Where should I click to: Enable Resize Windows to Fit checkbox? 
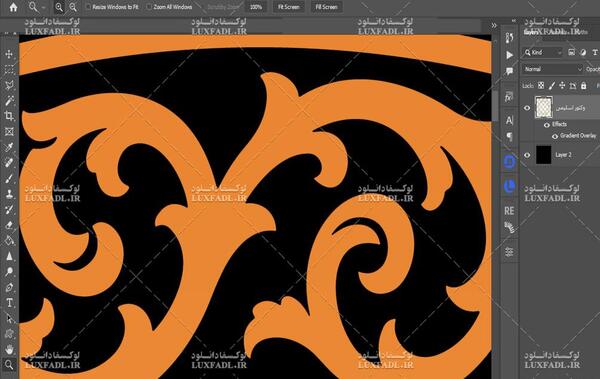click(88, 7)
